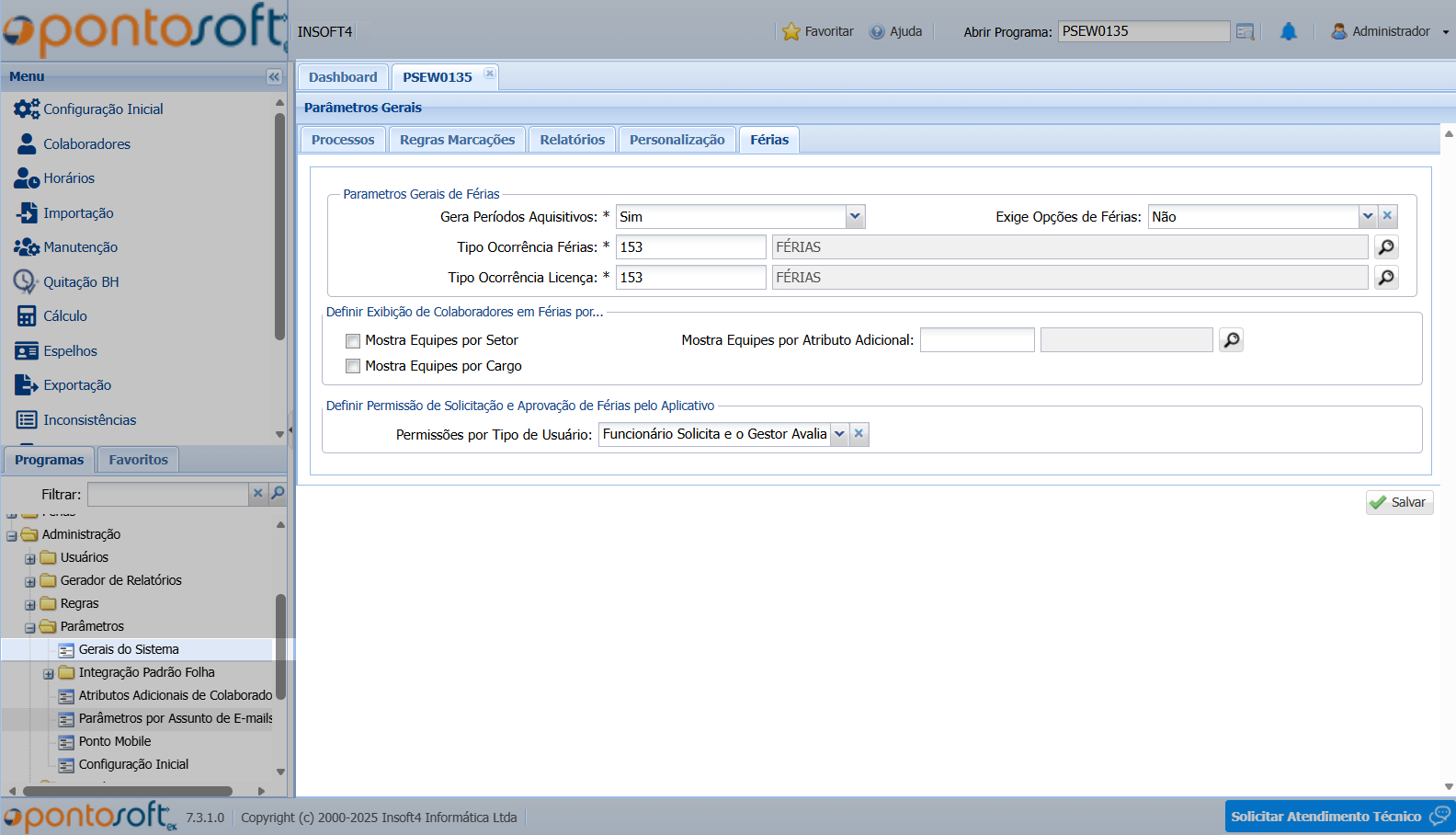Open the program search icon beside PSEW0135
Image resolution: width=1456 pixels, height=835 pixels.
(1246, 32)
